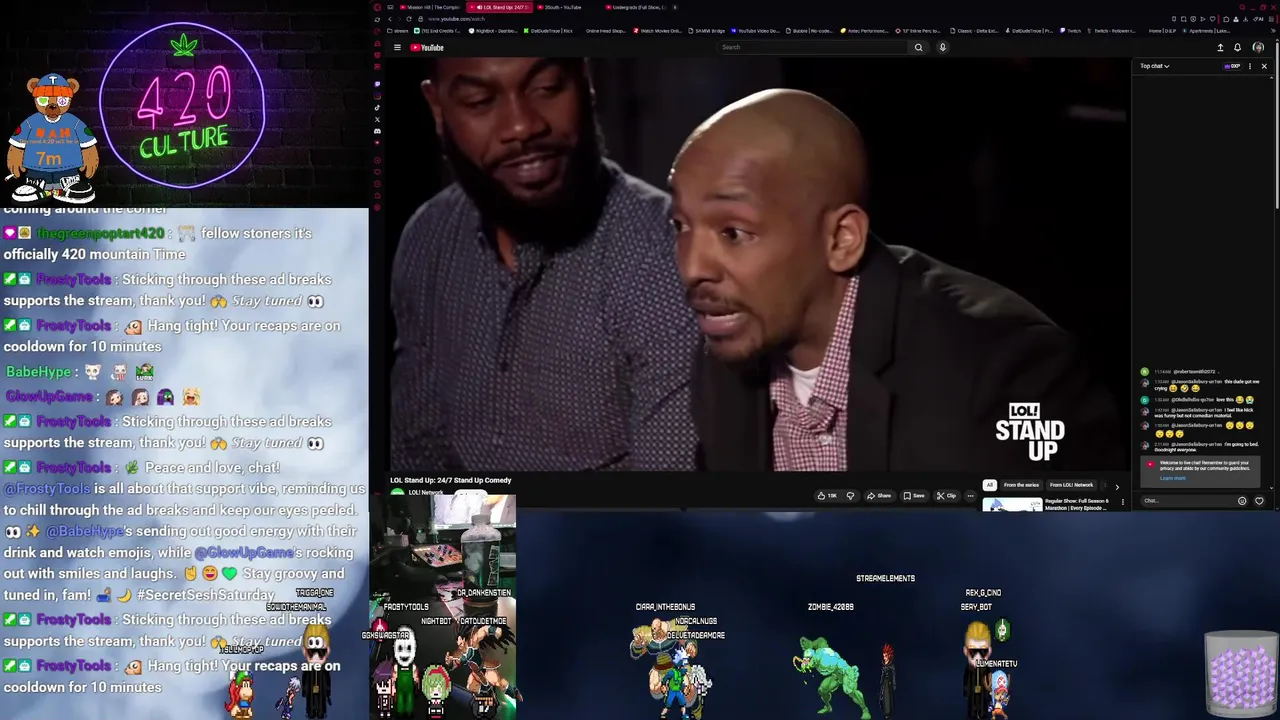Click the Save button under the video
The image size is (1280, 720).
(914, 496)
